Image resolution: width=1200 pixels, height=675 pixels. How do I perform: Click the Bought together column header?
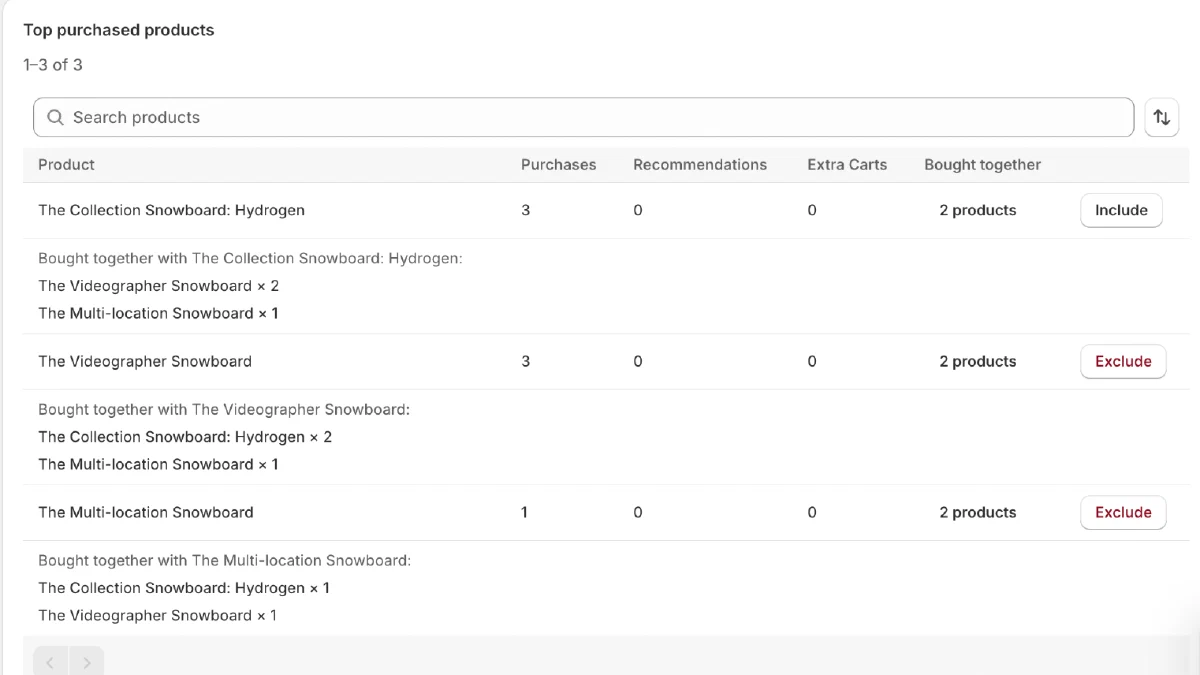(982, 164)
